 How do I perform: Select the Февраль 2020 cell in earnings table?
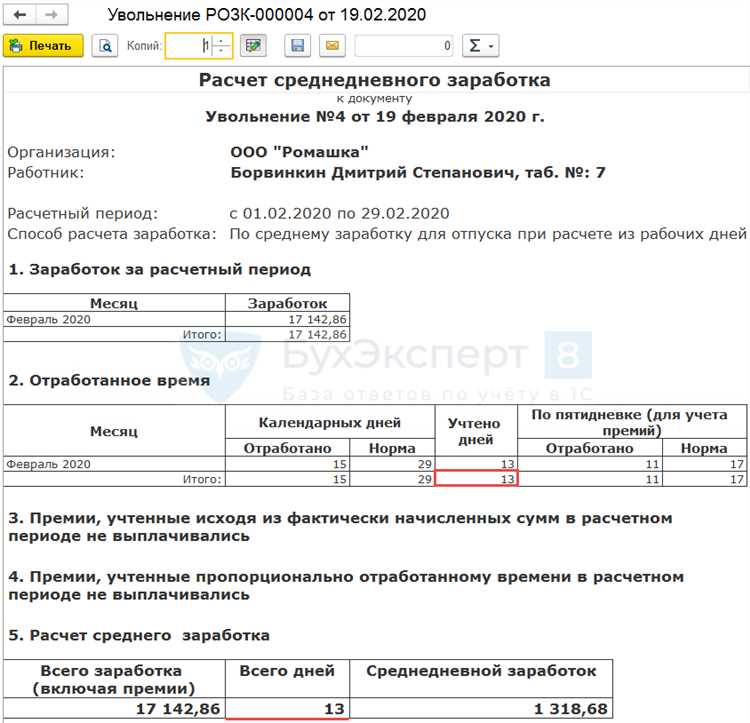pos(114,319)
